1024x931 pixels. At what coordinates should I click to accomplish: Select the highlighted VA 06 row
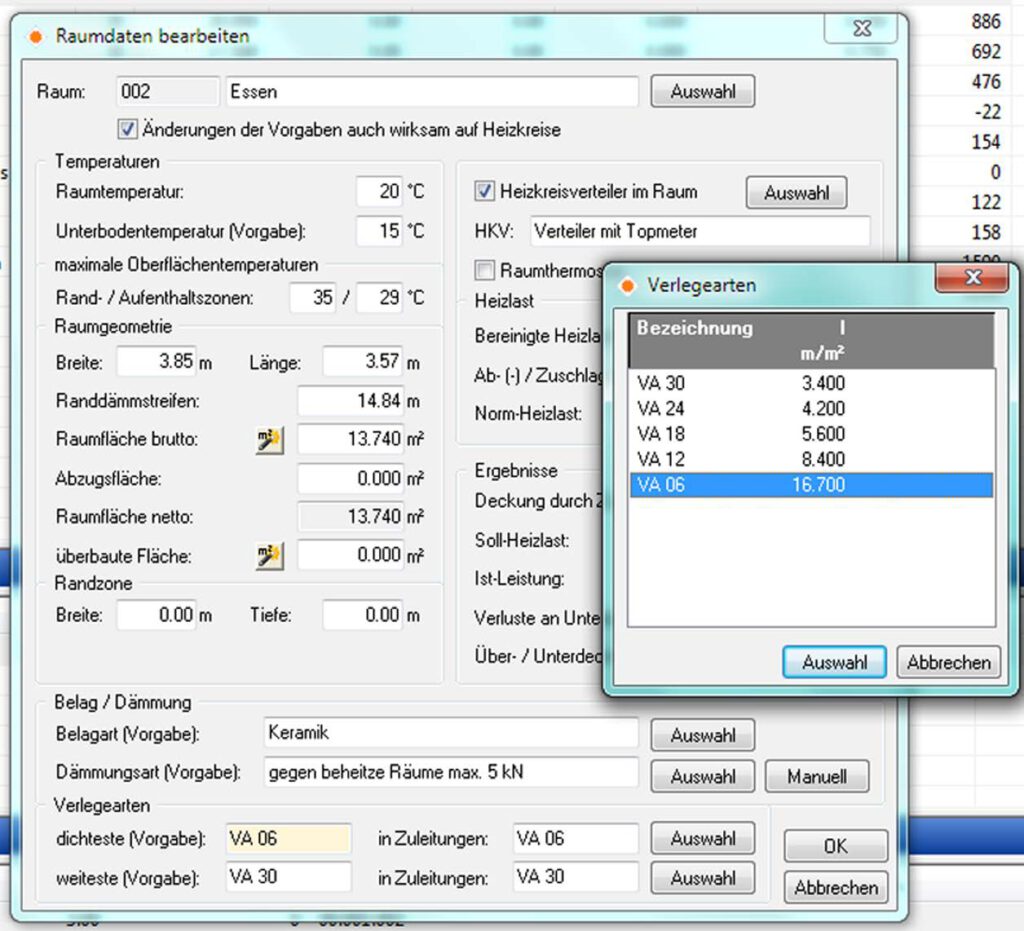(x=810, y=484)
